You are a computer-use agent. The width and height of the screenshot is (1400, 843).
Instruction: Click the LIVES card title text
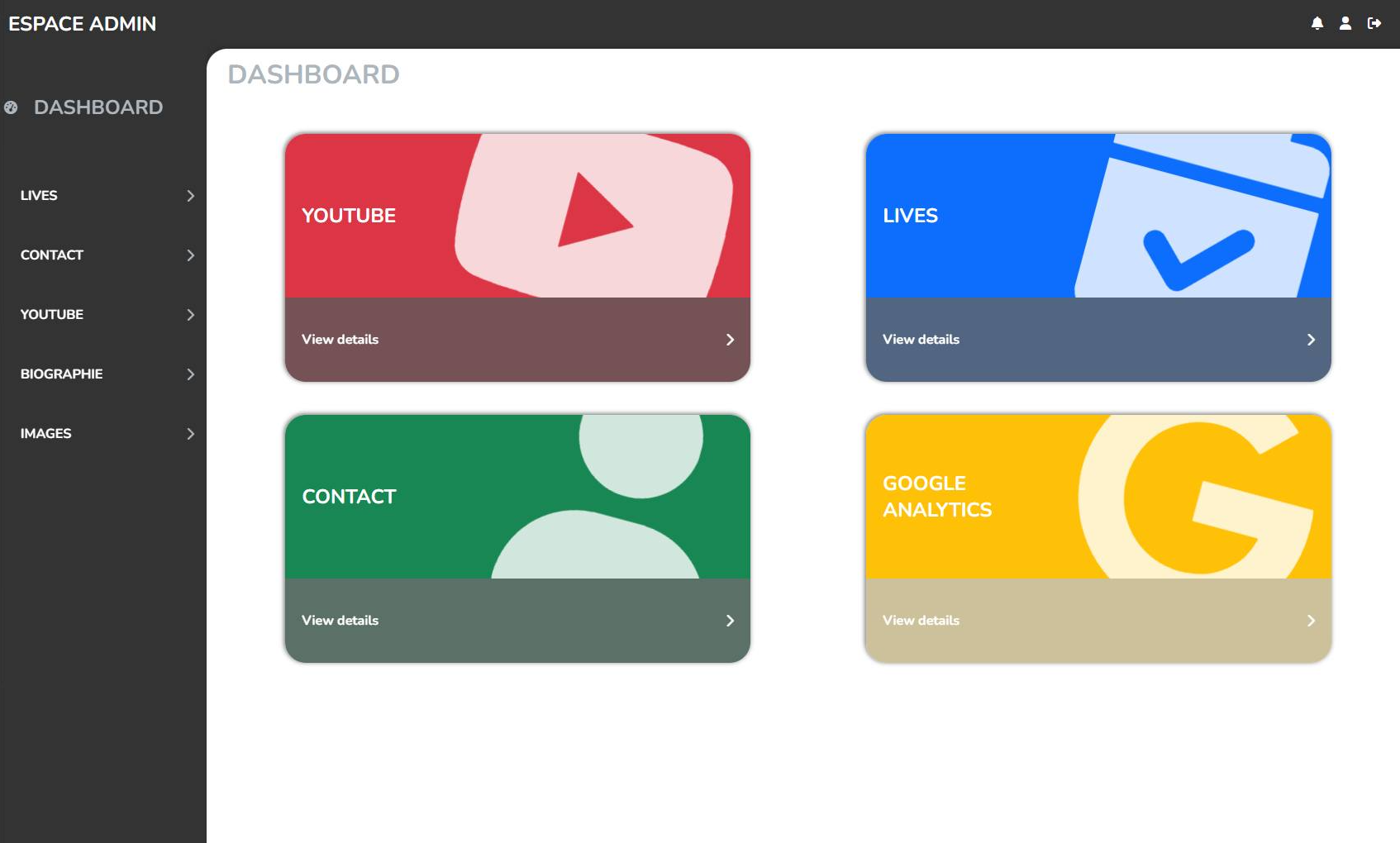point(911,216)
